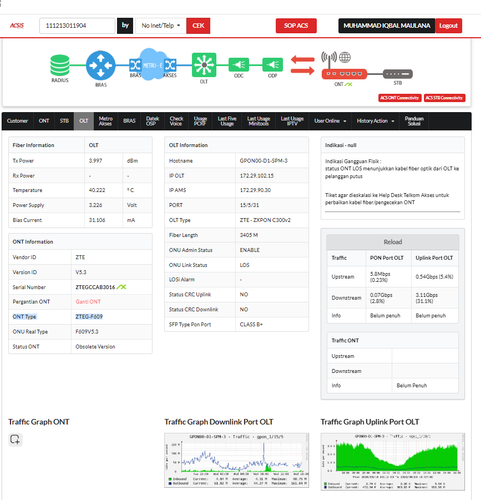Viewport: 481px width, 500px height.
Task: Open the Panduan Solusi tab
Action: (414, 121)
